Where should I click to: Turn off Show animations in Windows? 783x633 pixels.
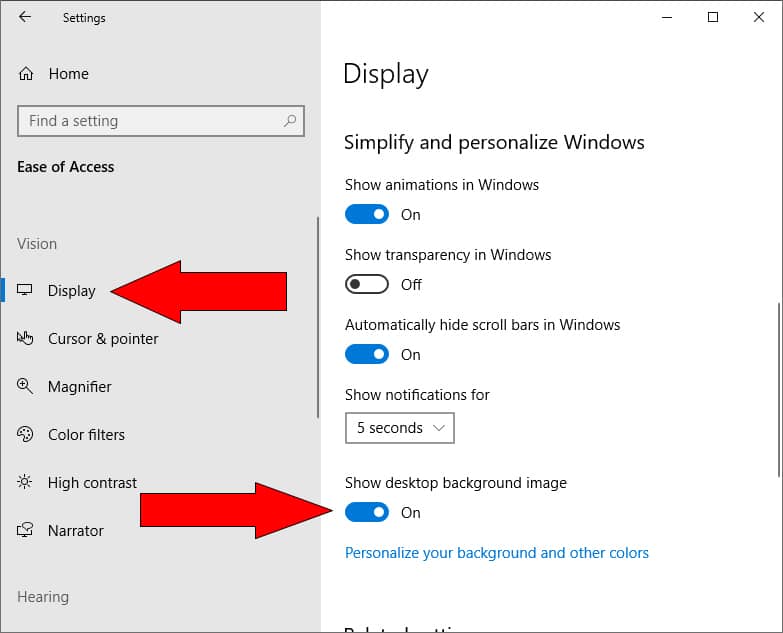pyautogui.click(x=367, y=214)
